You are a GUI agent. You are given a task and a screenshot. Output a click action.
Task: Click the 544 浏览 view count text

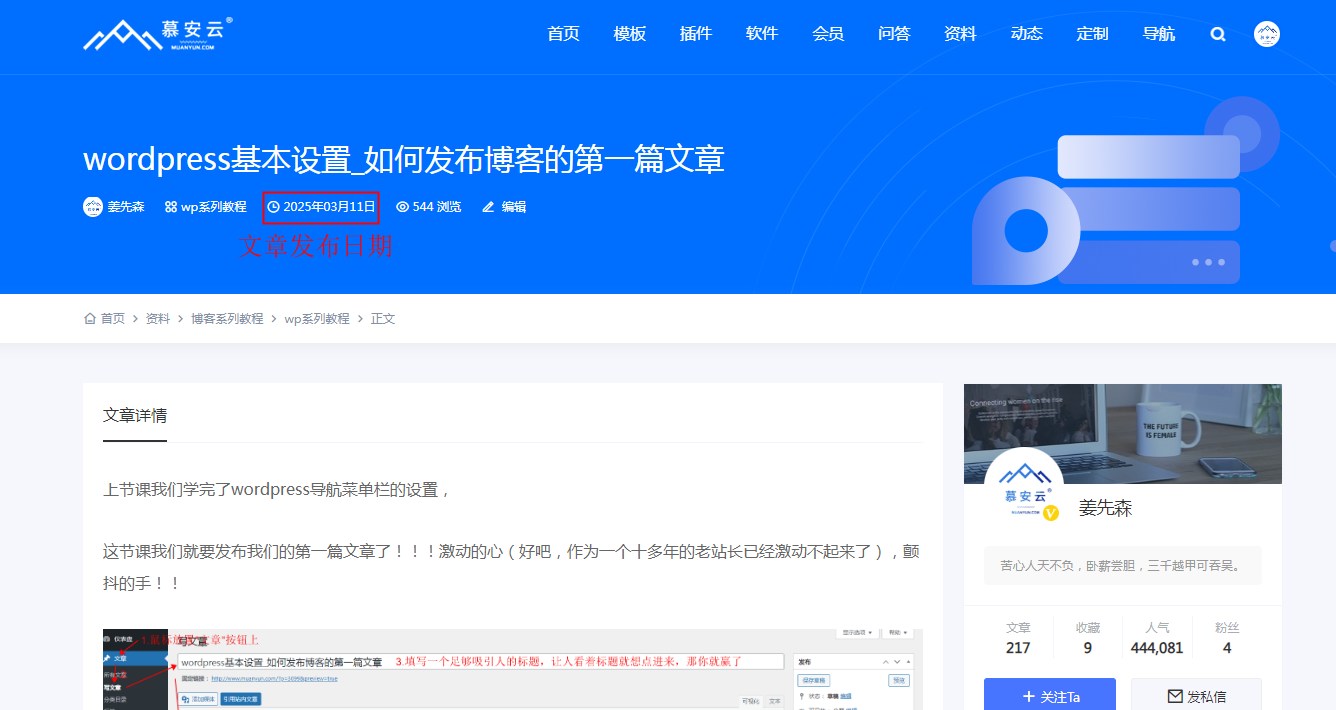(437, 207)
